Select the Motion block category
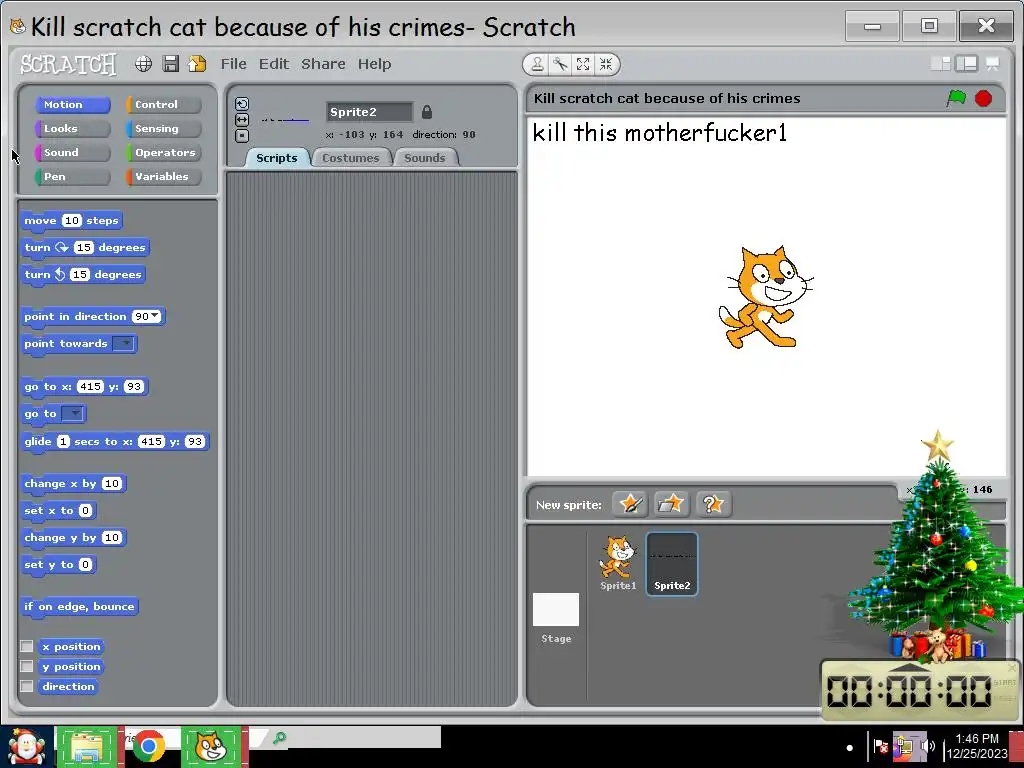 coord(72,104)
